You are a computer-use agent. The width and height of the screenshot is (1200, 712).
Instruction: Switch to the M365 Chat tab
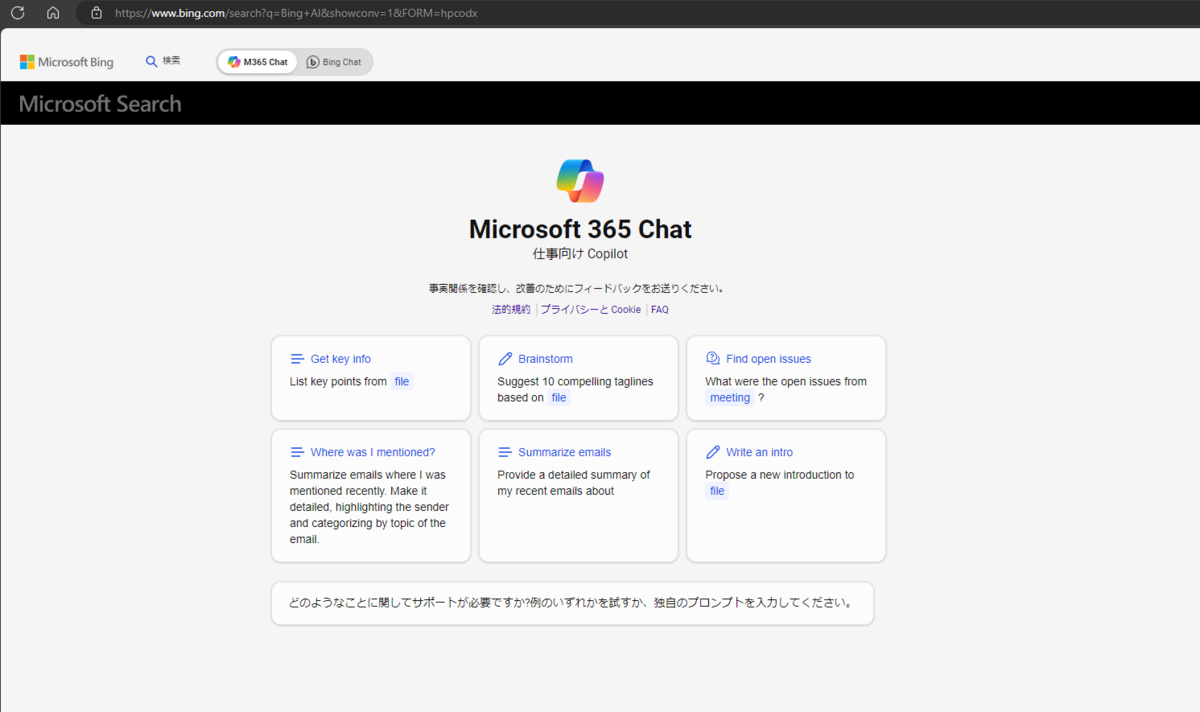tap(258, 62)
